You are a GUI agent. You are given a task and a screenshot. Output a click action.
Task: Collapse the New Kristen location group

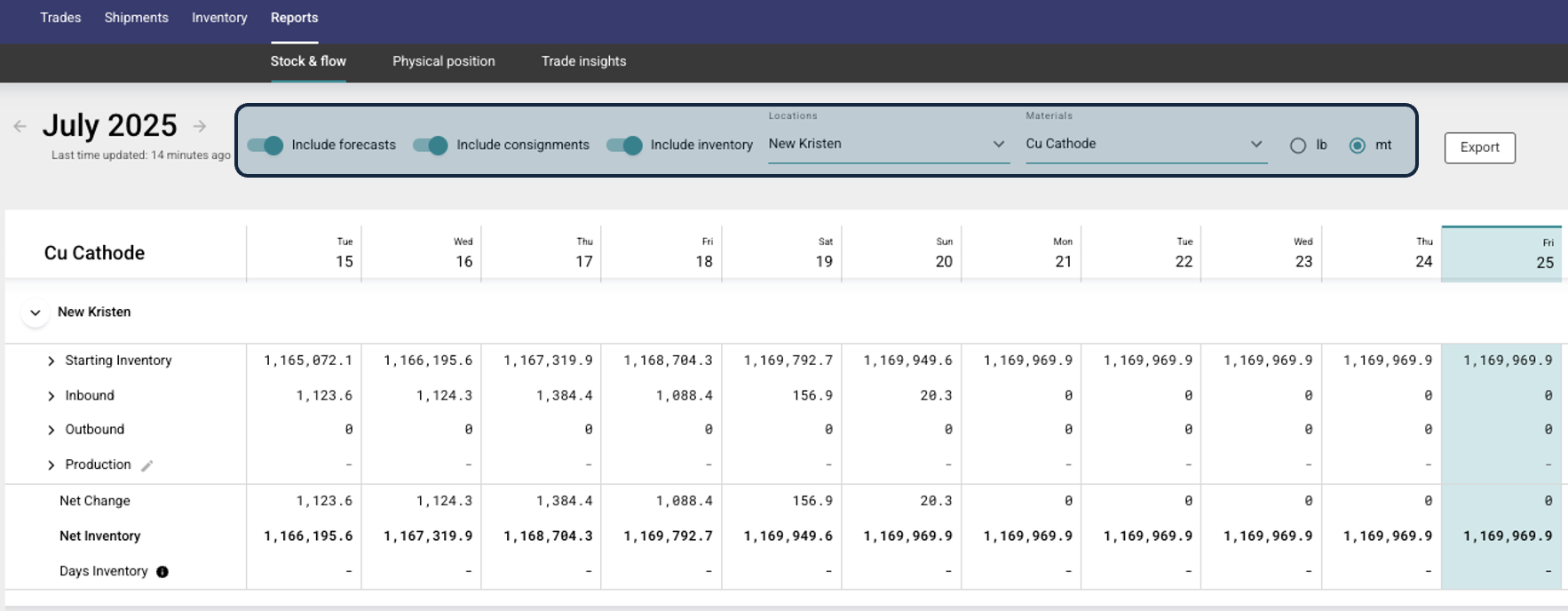coord(36,313)
